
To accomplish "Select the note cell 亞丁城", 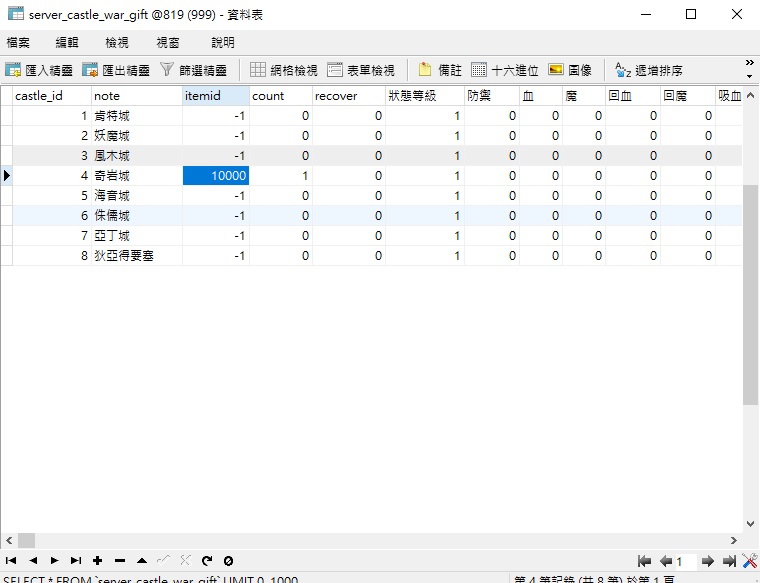I will pos(137,236).
